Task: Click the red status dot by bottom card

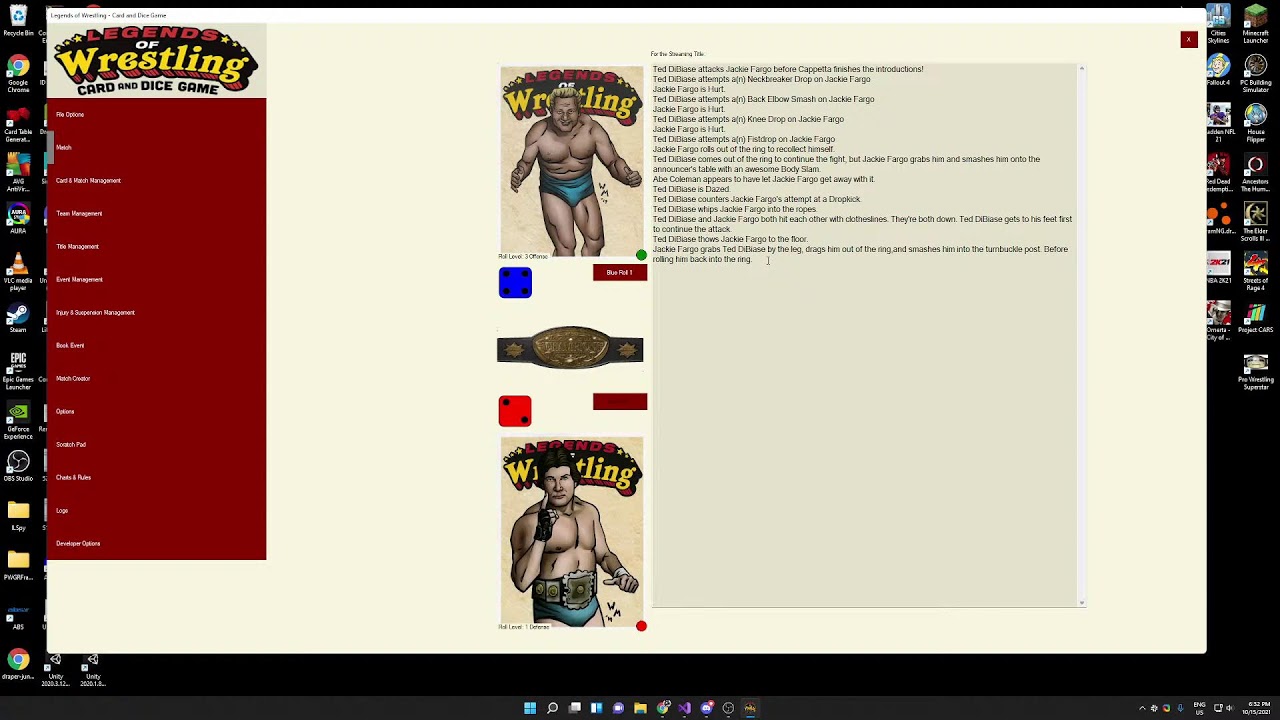Action: pyautogui.click(x=641, y=626)
